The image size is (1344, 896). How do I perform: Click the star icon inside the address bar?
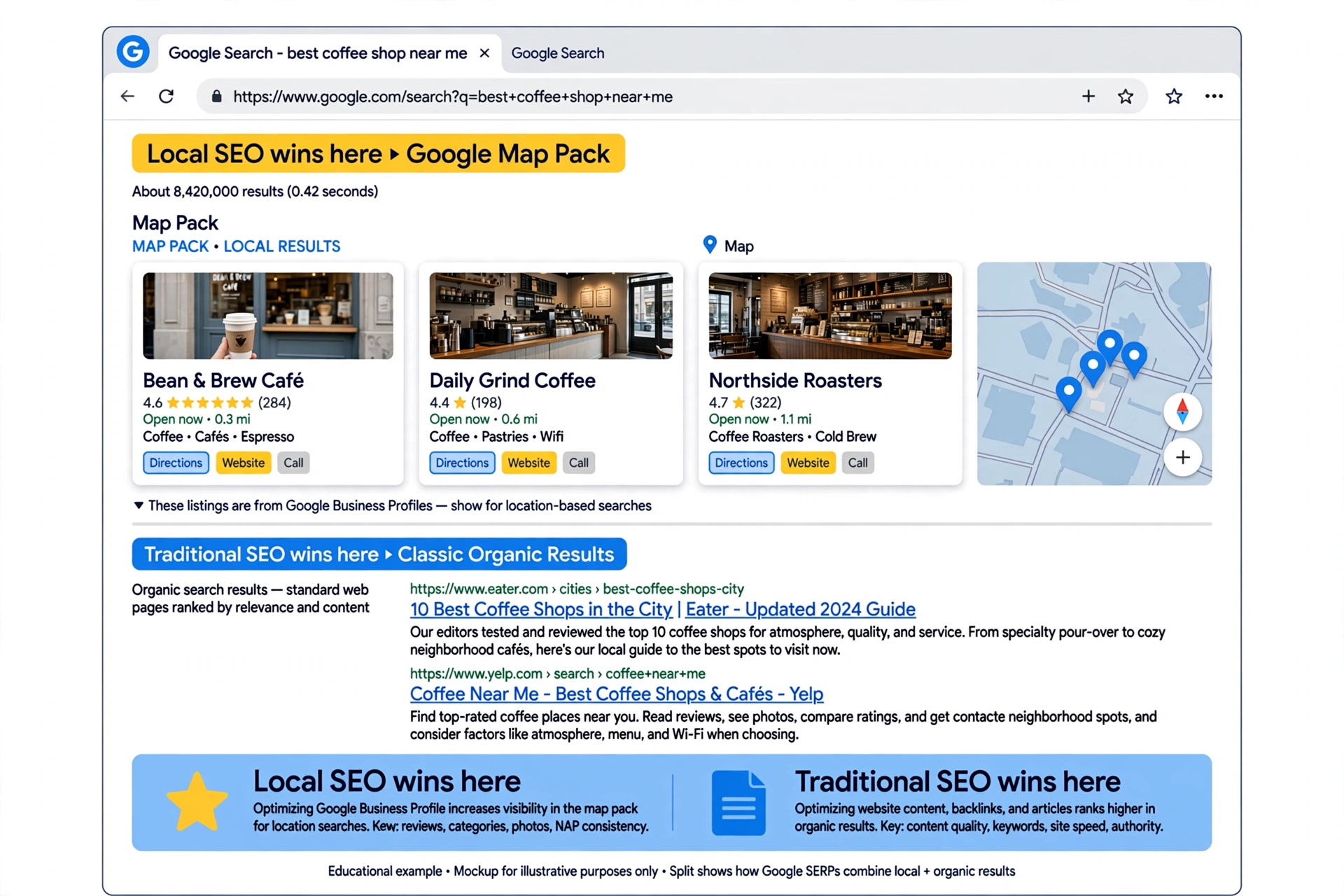1125,97
